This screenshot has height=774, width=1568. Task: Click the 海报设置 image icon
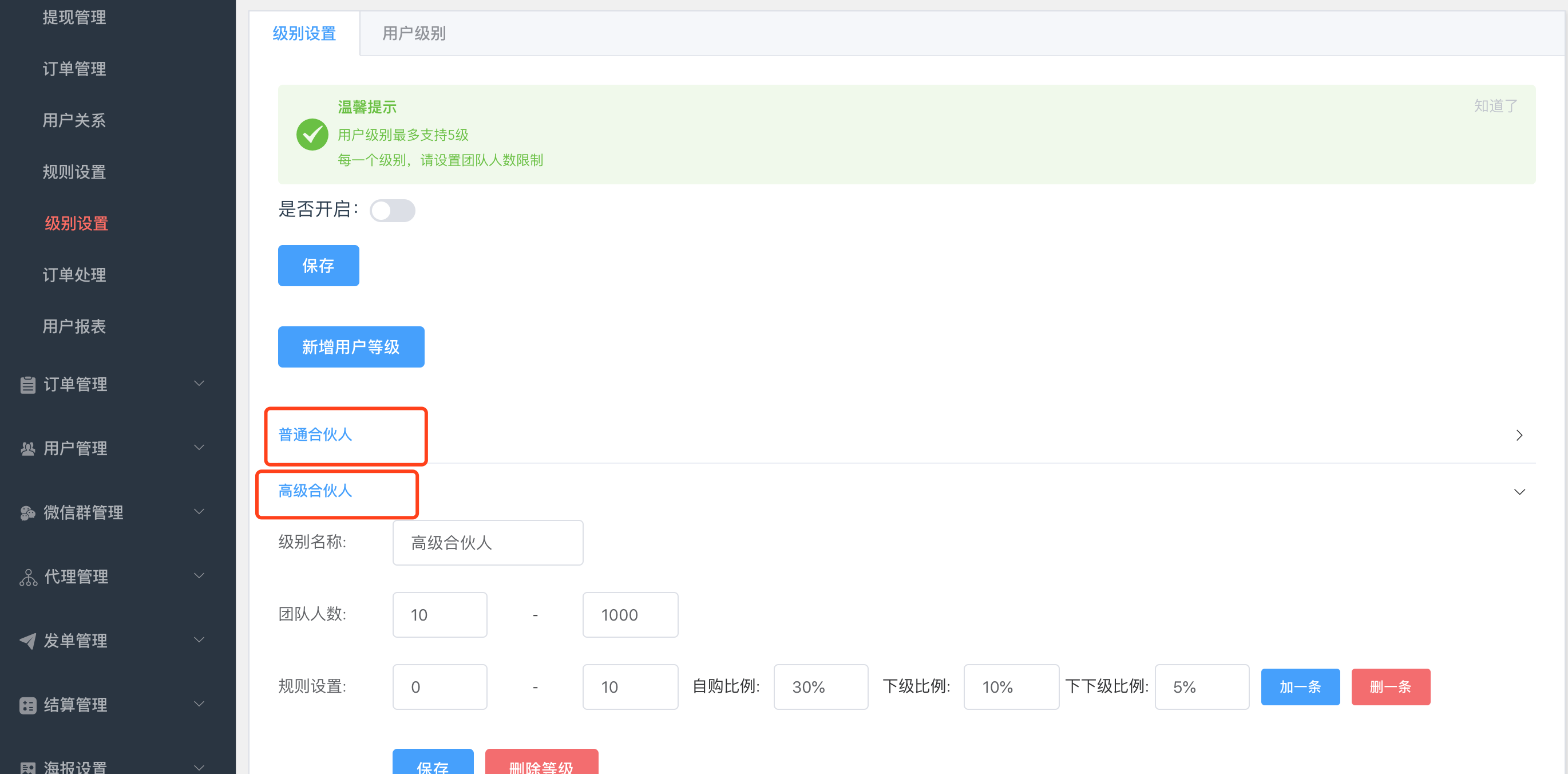27,767
